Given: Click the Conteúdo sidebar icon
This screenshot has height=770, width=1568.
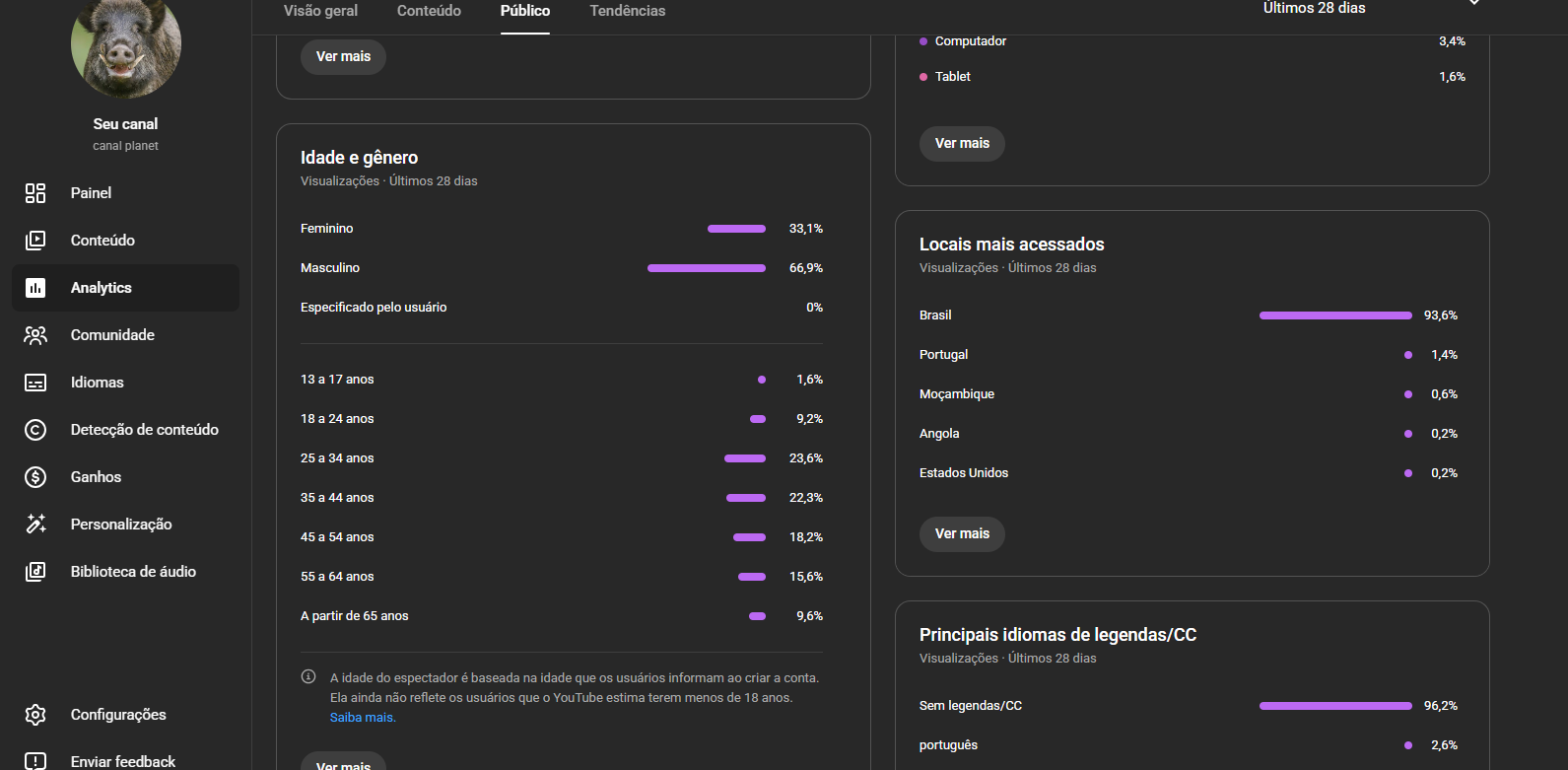Looking at the screenshot, I should (x=35, y=241).
